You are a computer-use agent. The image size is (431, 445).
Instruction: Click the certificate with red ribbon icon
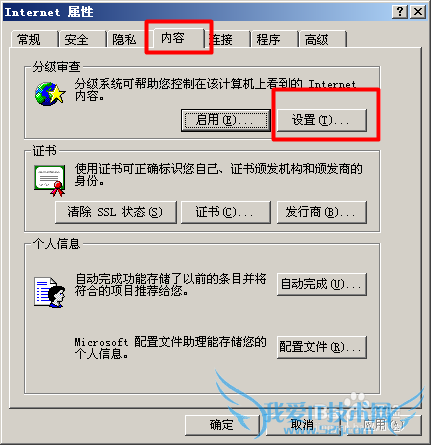click(x=50, y=180)
